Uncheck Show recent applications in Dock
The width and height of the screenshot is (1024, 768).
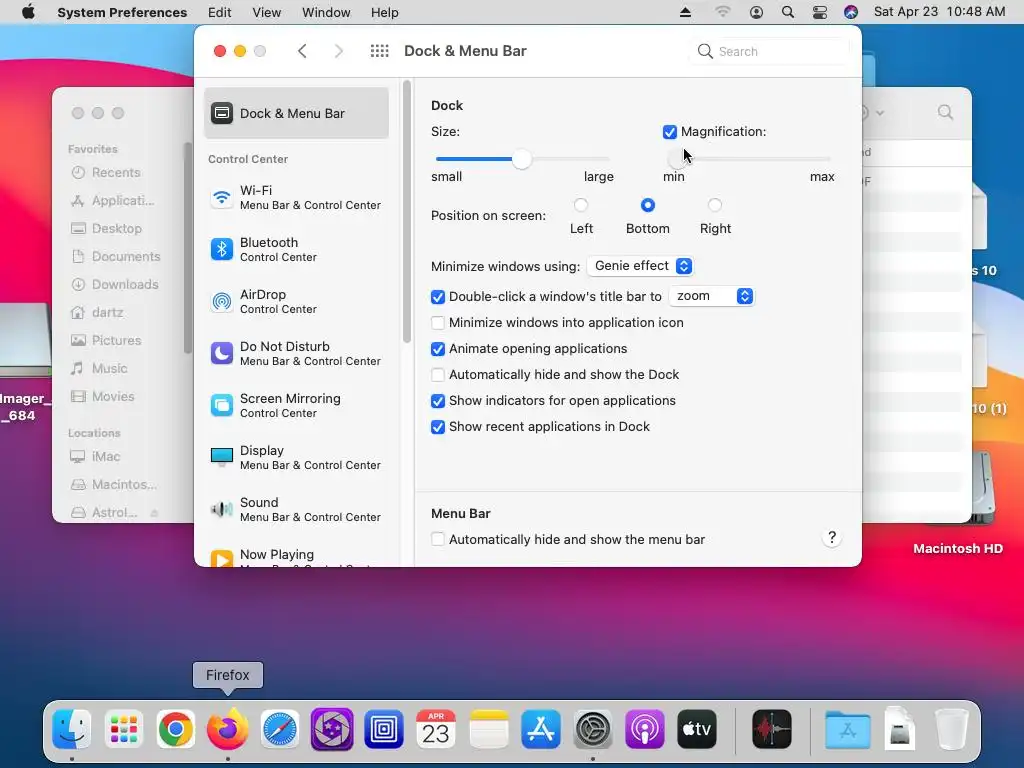[x=438, y=427]
